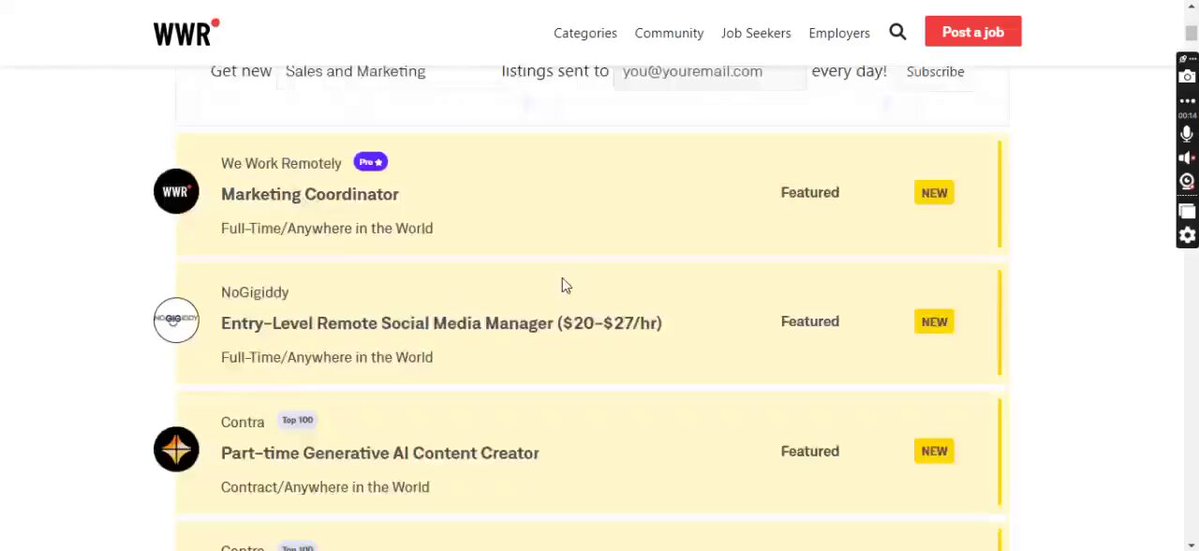Viewport: 1199px width, 551px height.
Task: Click the Contra star logo of the Generative AI job
Action: coord(176,449)
